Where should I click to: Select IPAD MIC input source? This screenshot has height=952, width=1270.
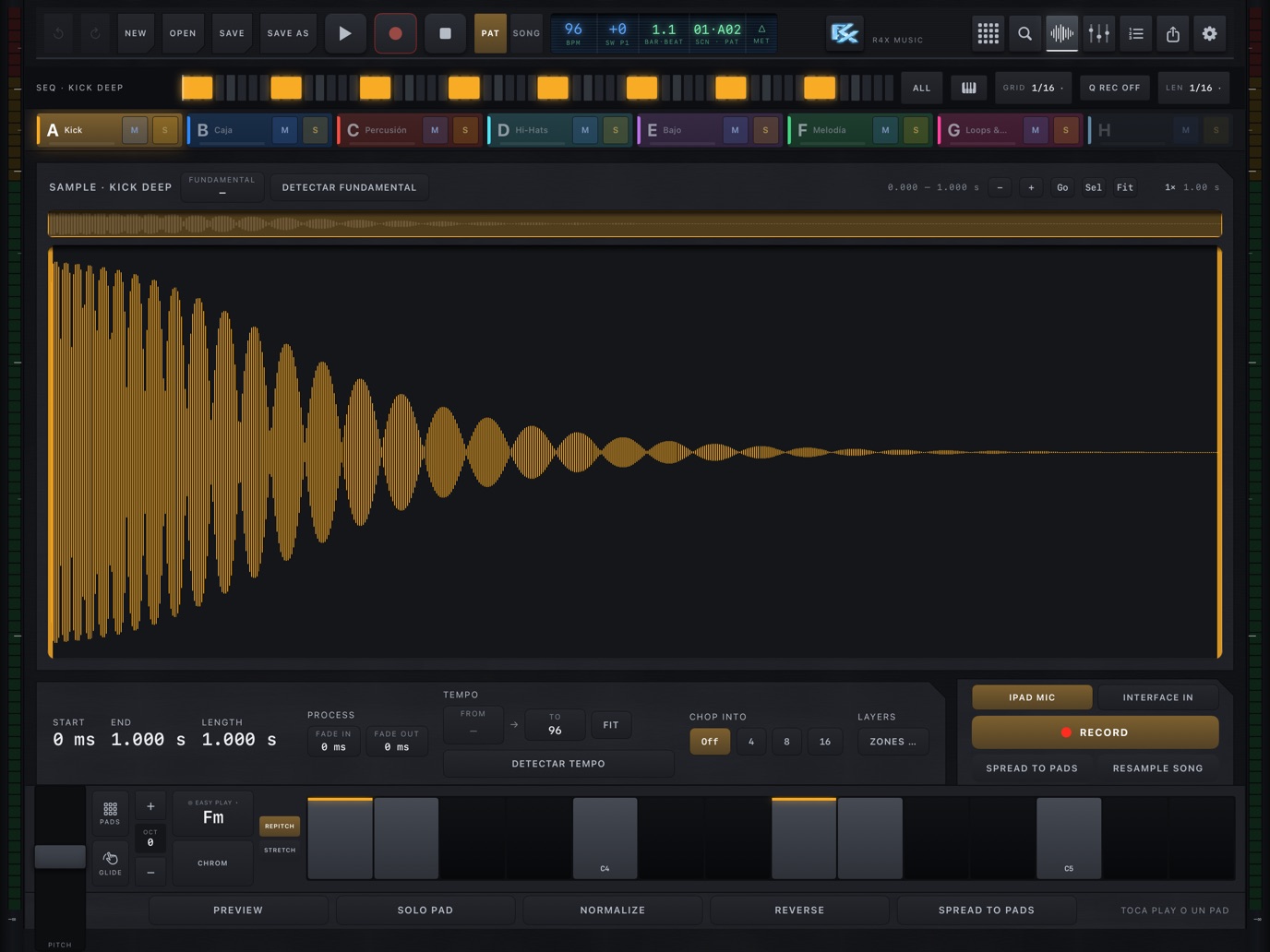point(1032,697)
